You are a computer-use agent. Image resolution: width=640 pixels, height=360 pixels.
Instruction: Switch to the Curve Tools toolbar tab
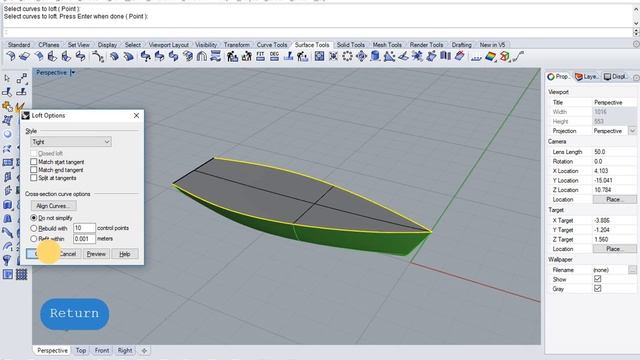tap(271, 44)
